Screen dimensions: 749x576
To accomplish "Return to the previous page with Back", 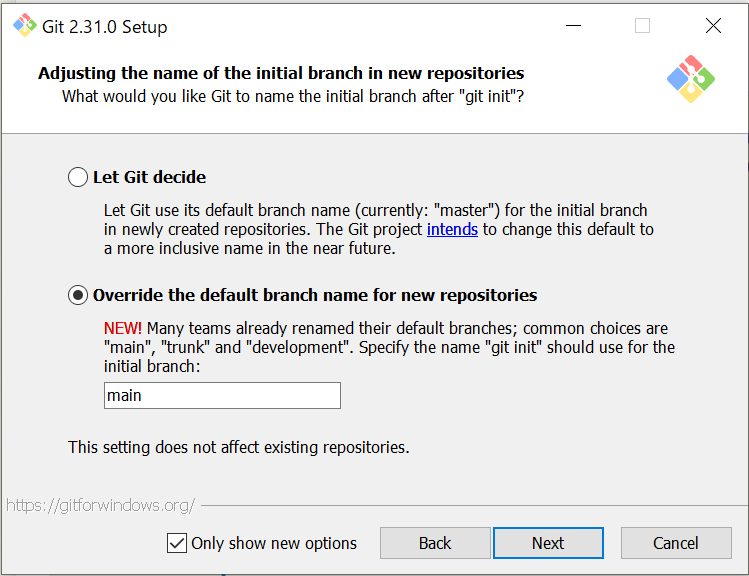I will (435, 543).
